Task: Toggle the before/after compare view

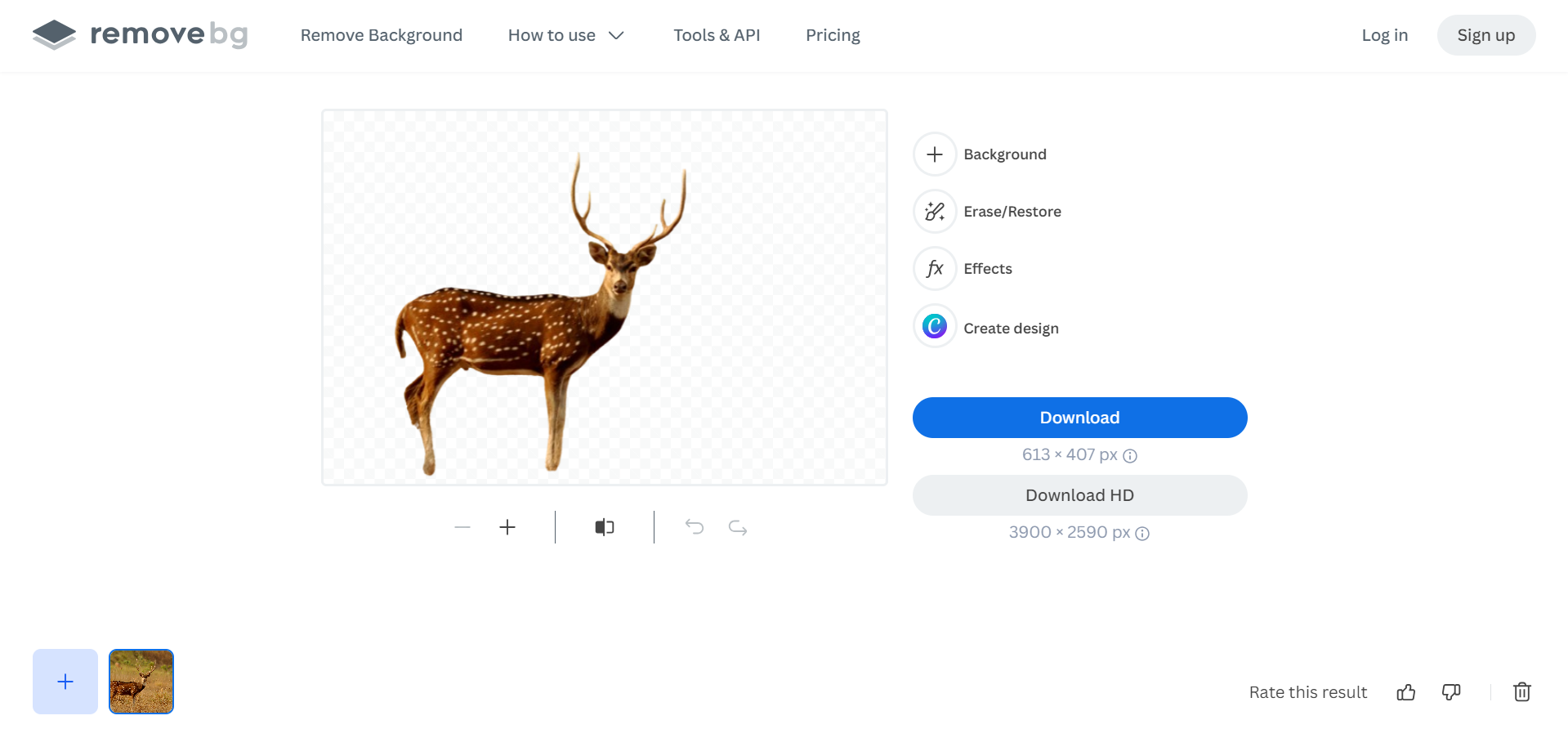Action: coord(605,527)
